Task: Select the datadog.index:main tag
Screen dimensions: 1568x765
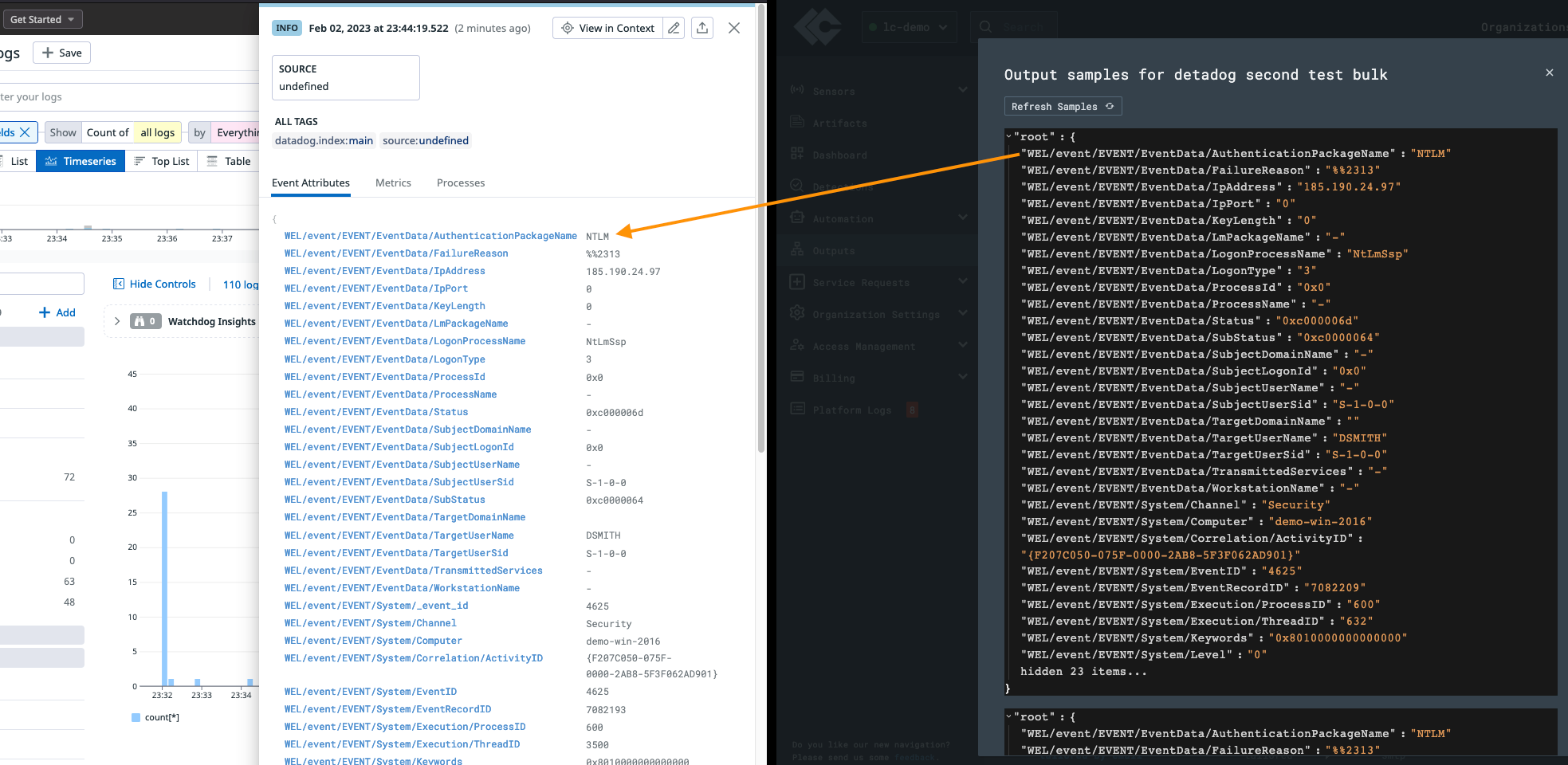Action: click(324, 140)
